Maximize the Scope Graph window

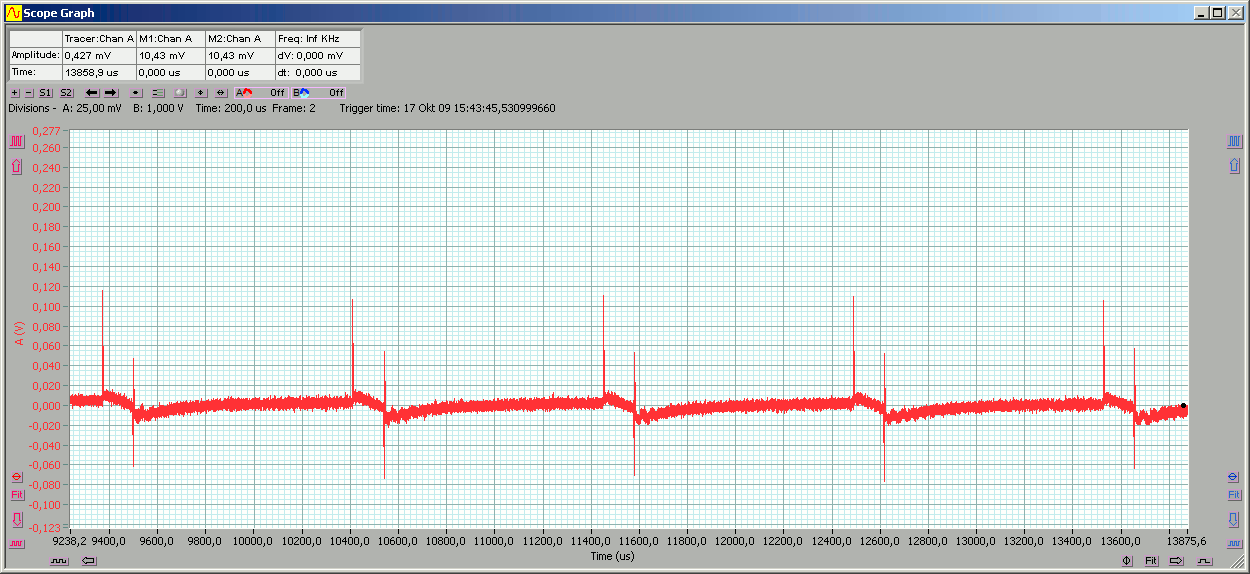[1216, 13]
